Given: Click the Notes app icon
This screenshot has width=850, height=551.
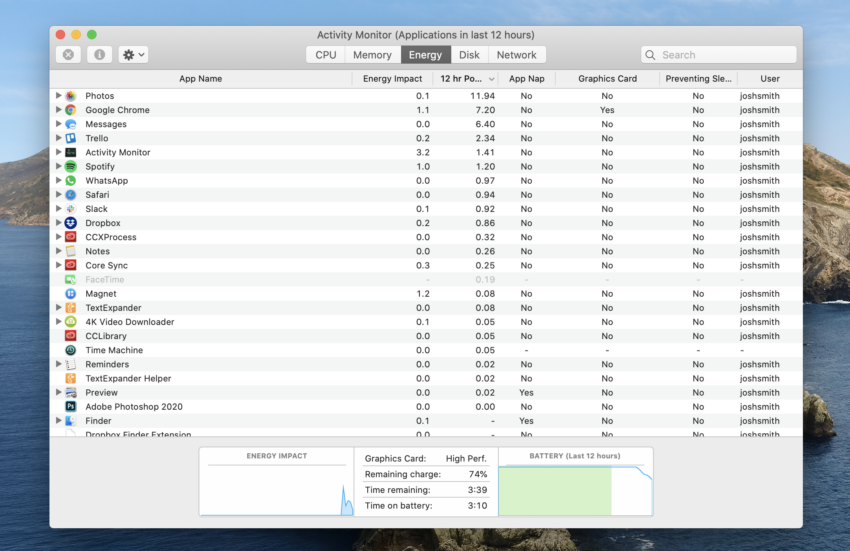Looking at the screenshot, I should coord(70,251).
